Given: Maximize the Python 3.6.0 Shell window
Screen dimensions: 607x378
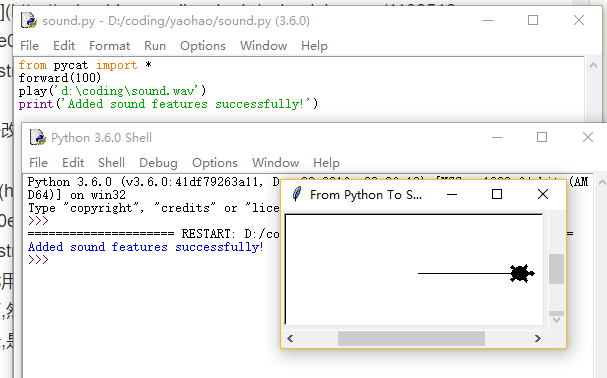Looking at the screenshot, I should point(542,137).
